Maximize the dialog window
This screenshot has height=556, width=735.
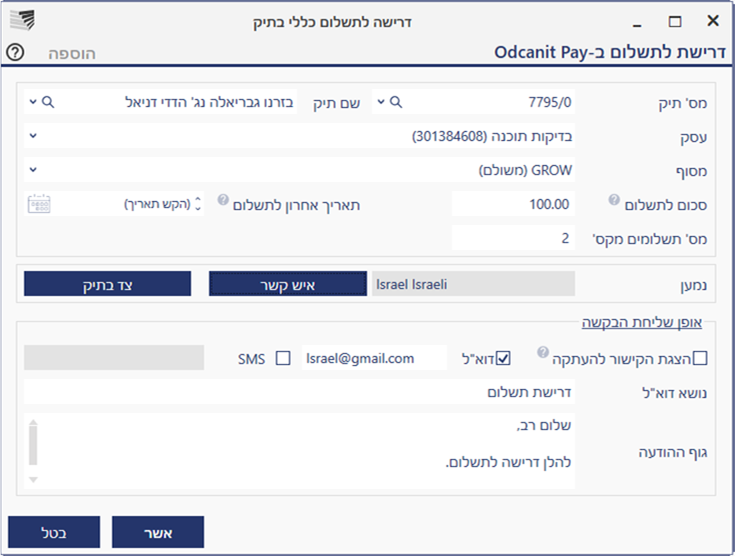point(675,21)
